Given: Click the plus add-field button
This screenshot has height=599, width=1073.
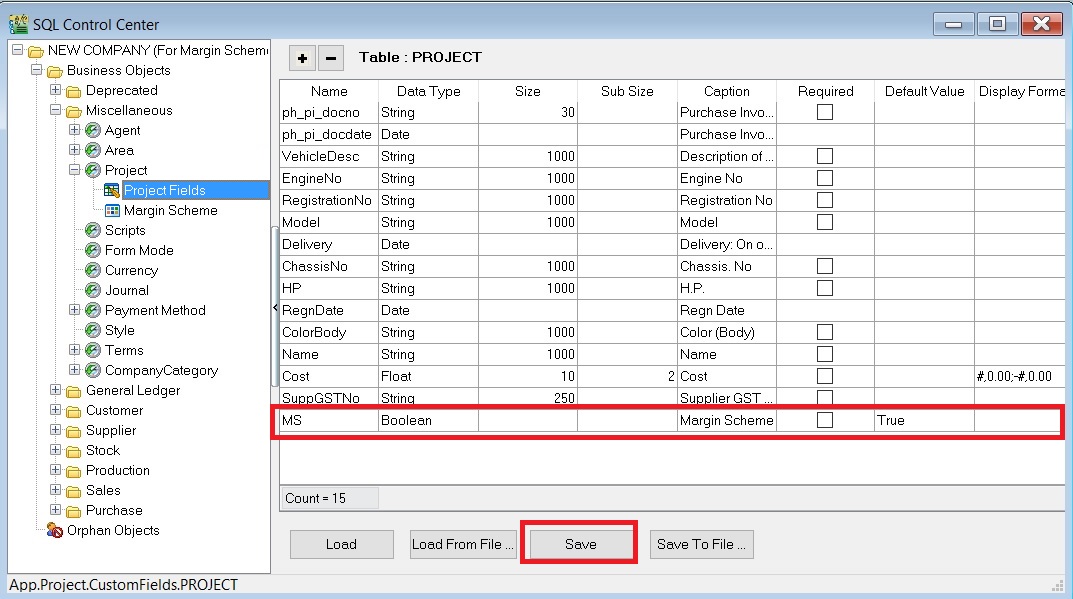Looking at the screenshot, I should tap(302, 58).
